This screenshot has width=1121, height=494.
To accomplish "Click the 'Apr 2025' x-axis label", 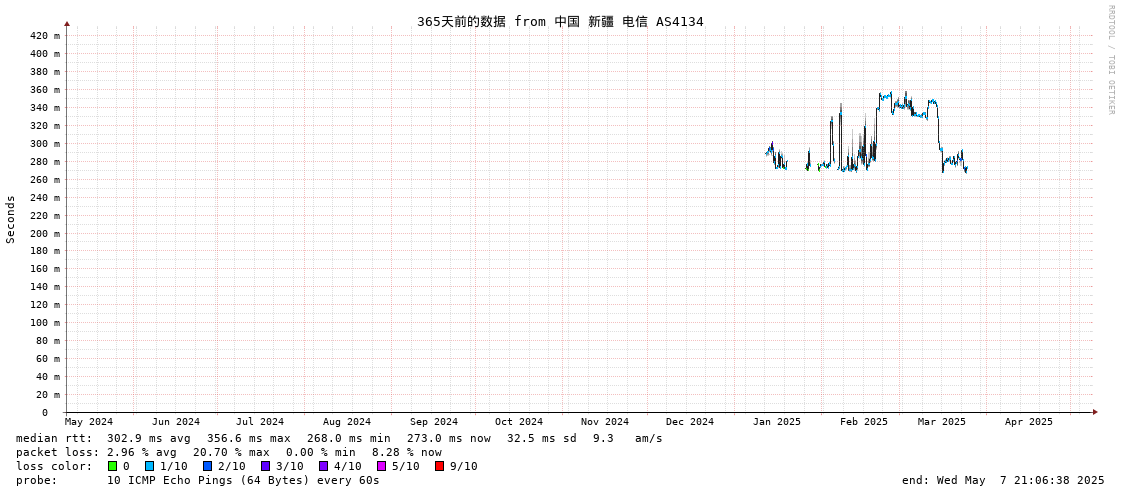I will (1029, 422).
